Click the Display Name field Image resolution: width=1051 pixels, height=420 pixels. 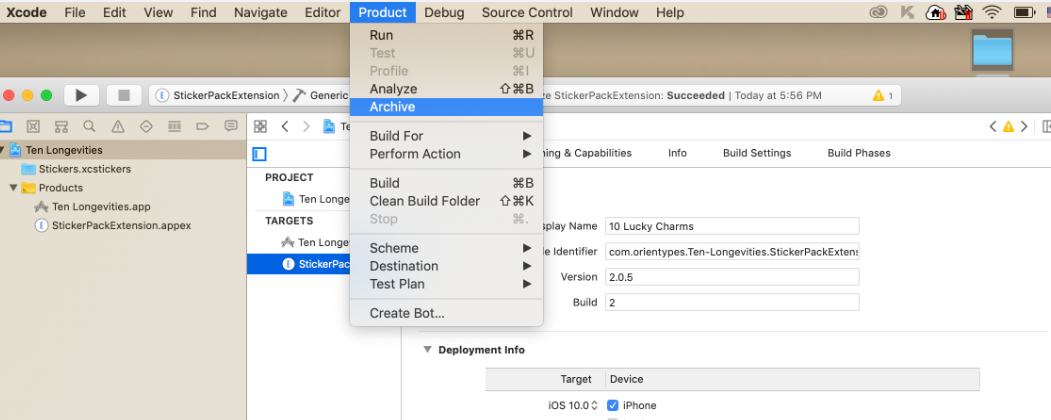point(732,226)
